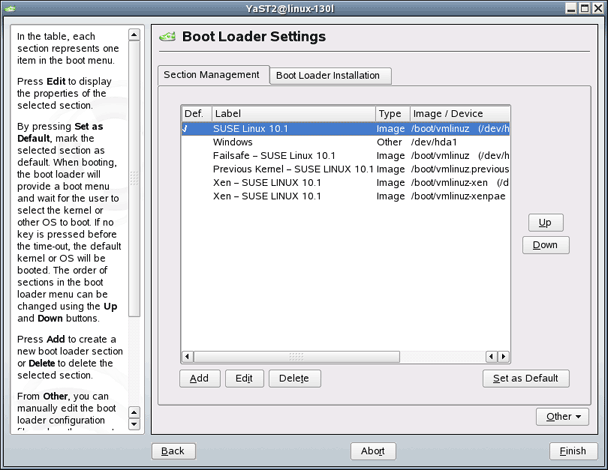Select the SUSE Linux 10.1 default row
608x470 pixels.
345,128
